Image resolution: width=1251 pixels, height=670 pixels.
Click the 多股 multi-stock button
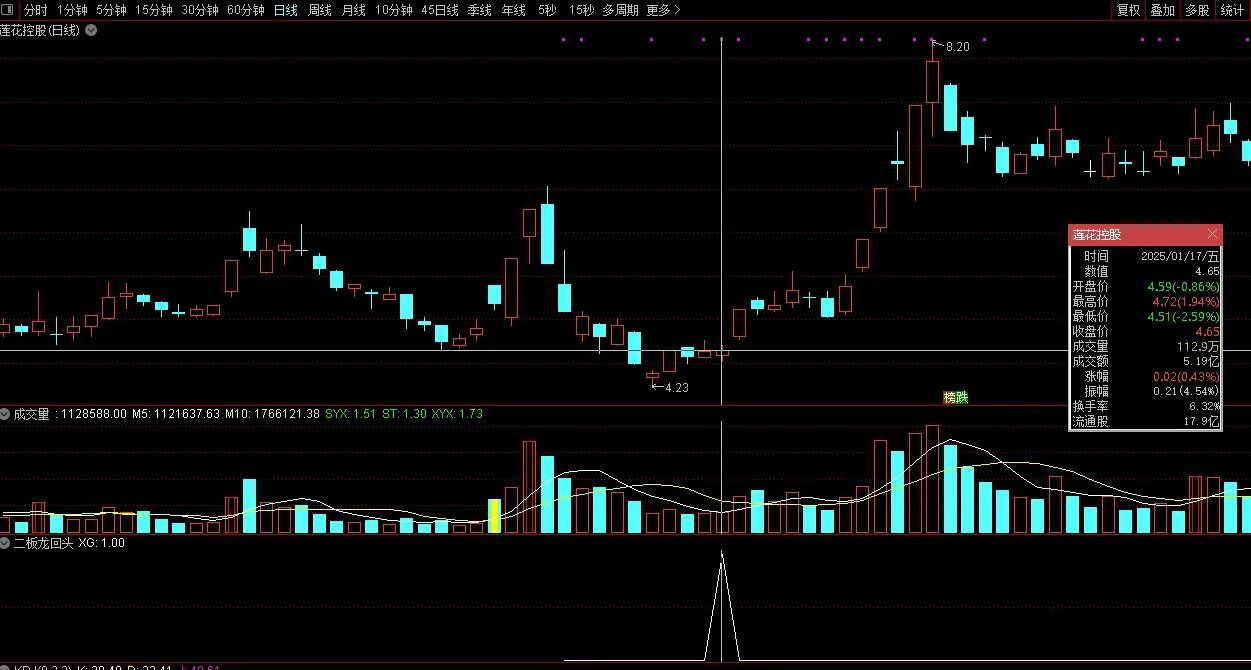click(1197, 10)
